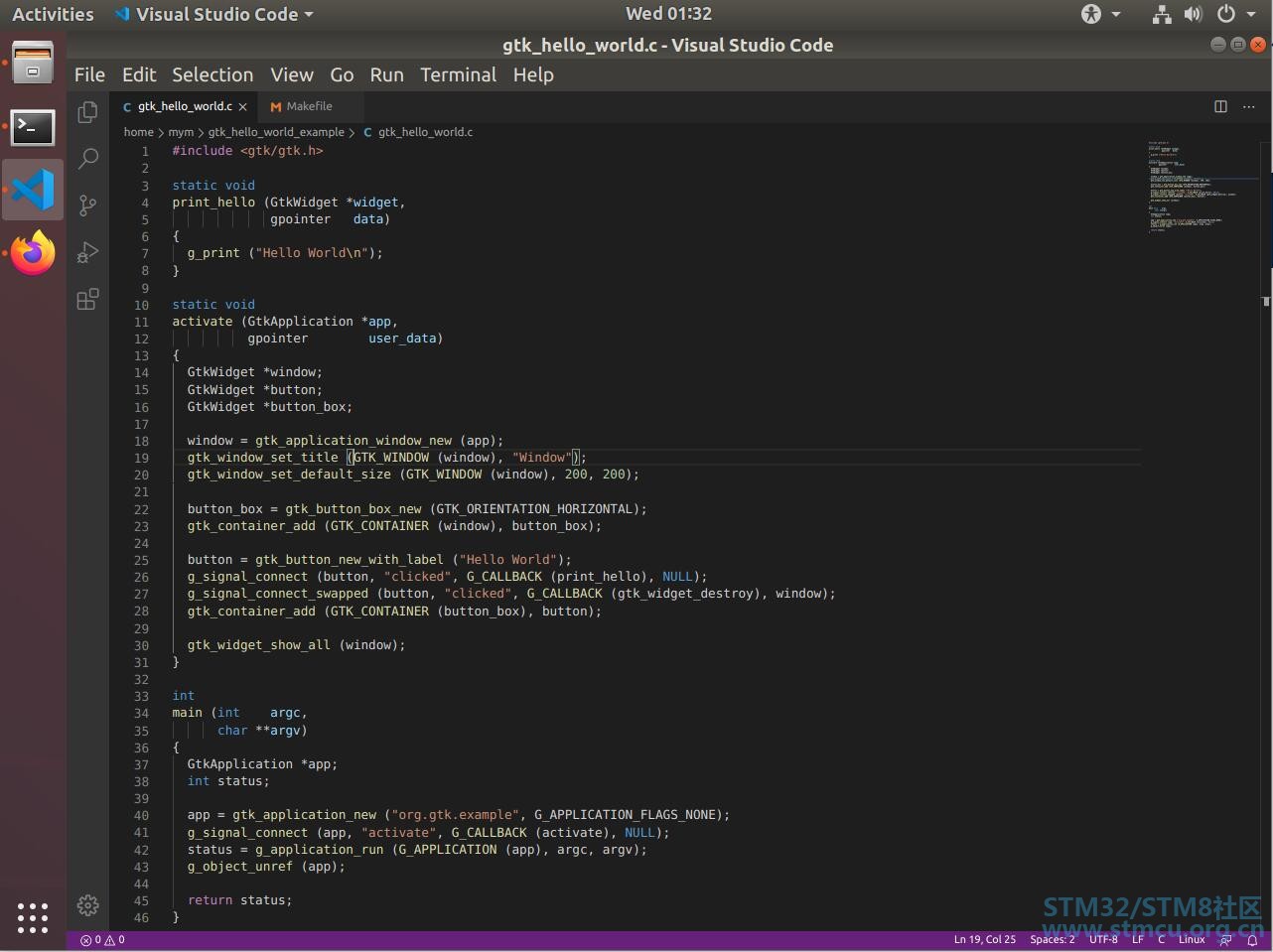Image resolution: width=1273 pixels, height=952 pixels.
Task: Click the C file icon in breadcrumb
Action: click(x=368, y=132)
